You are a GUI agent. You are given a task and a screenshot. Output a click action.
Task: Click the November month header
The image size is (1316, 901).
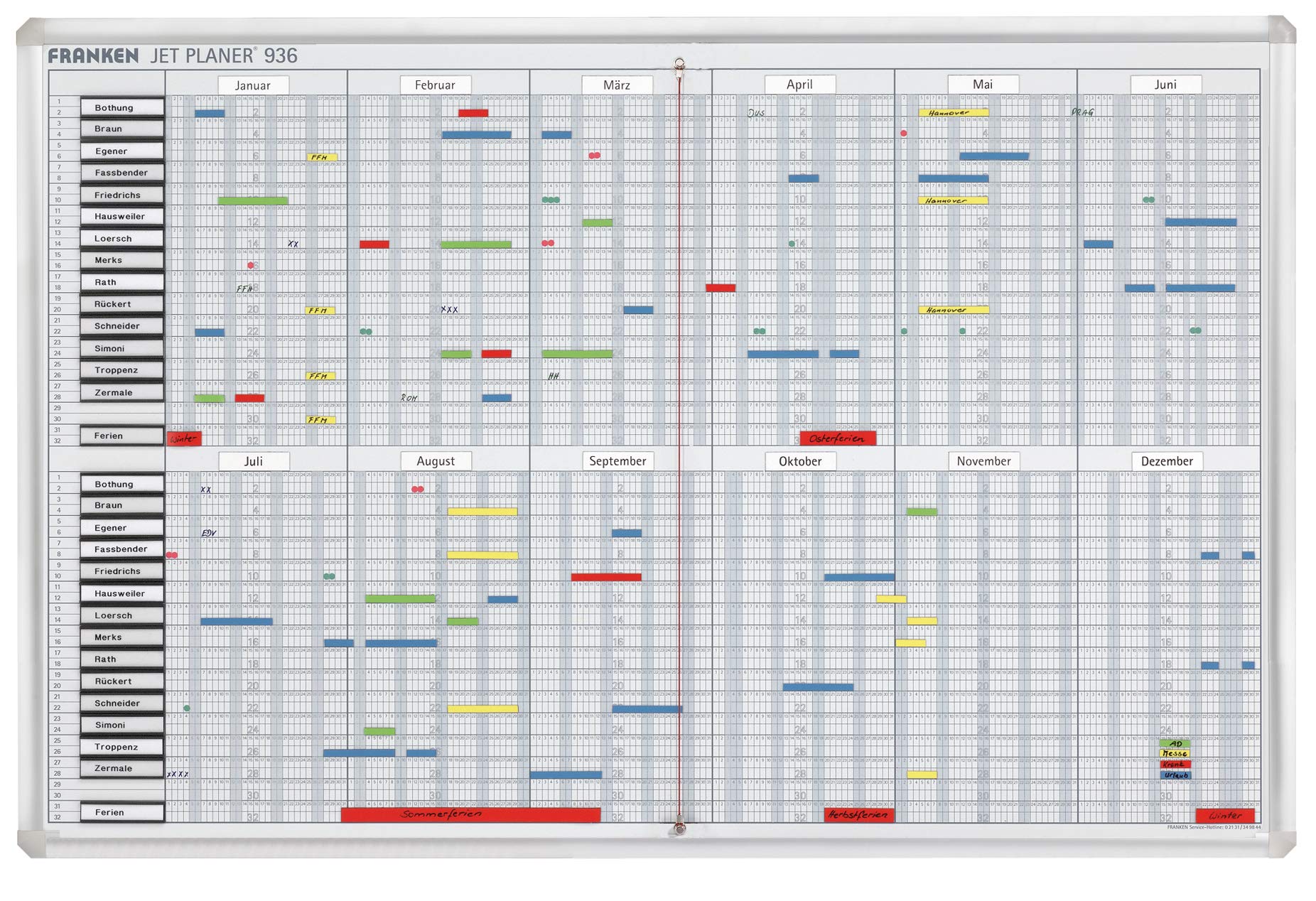(983, 461)
